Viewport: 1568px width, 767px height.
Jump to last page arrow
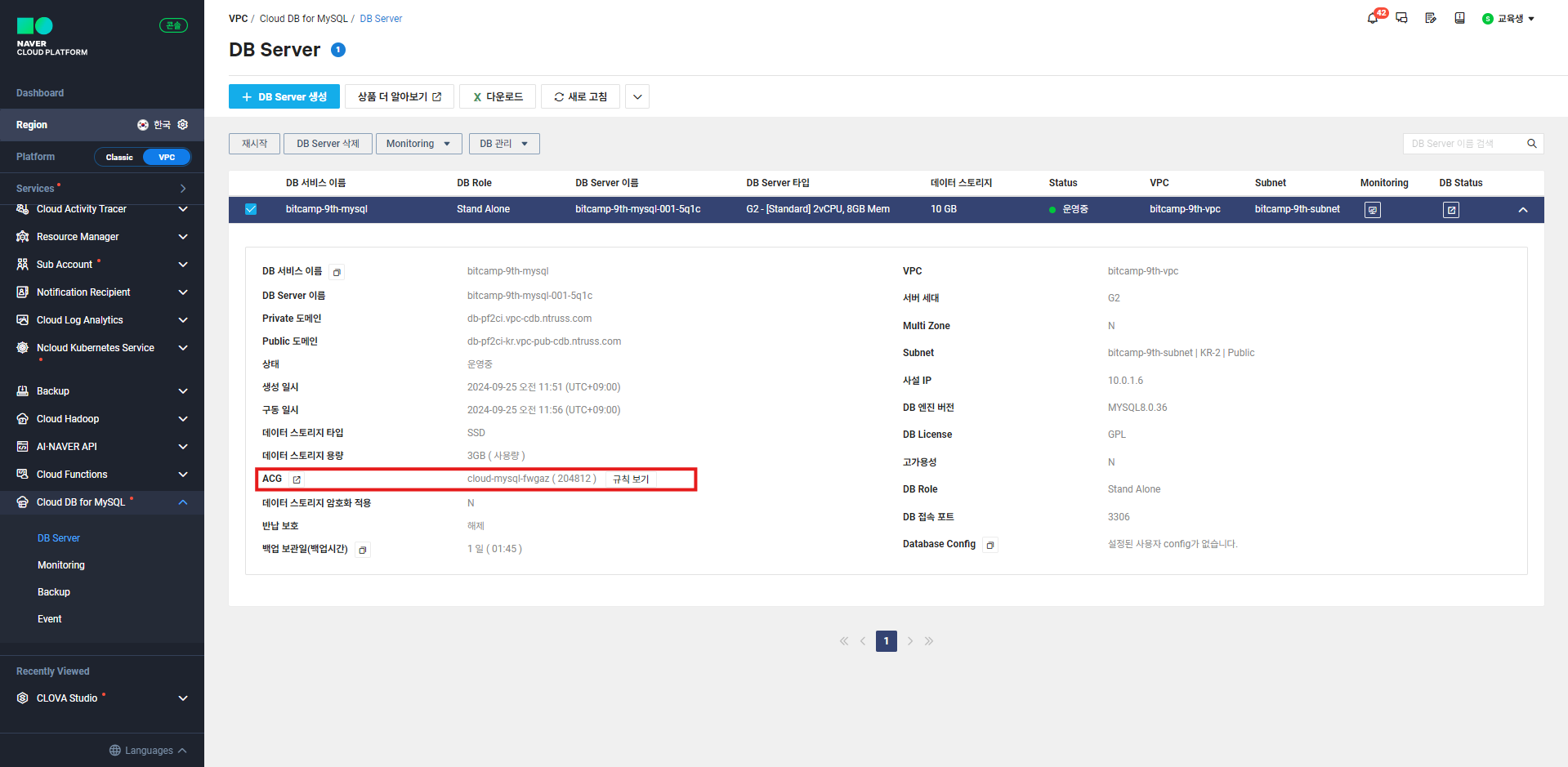(929, 641)
